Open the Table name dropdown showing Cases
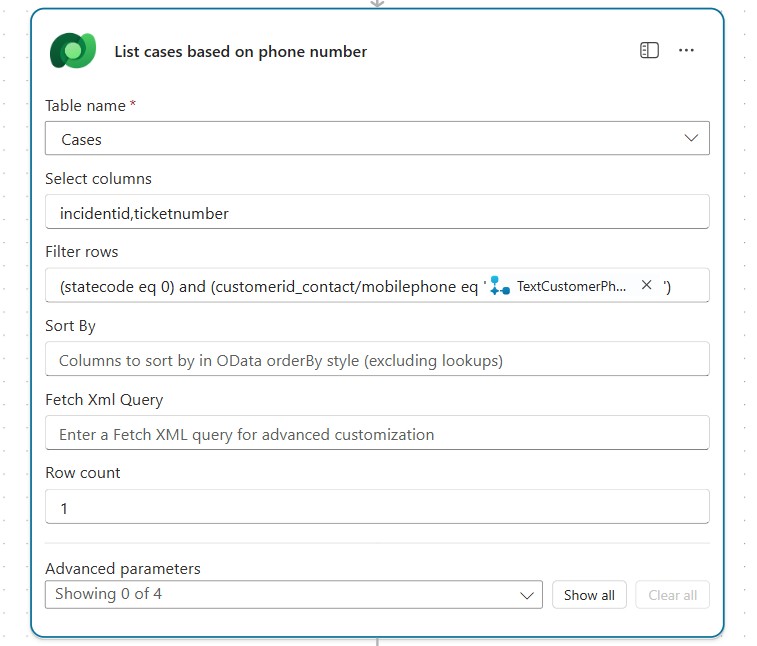757x646 pixels. [x=360, y=139]
